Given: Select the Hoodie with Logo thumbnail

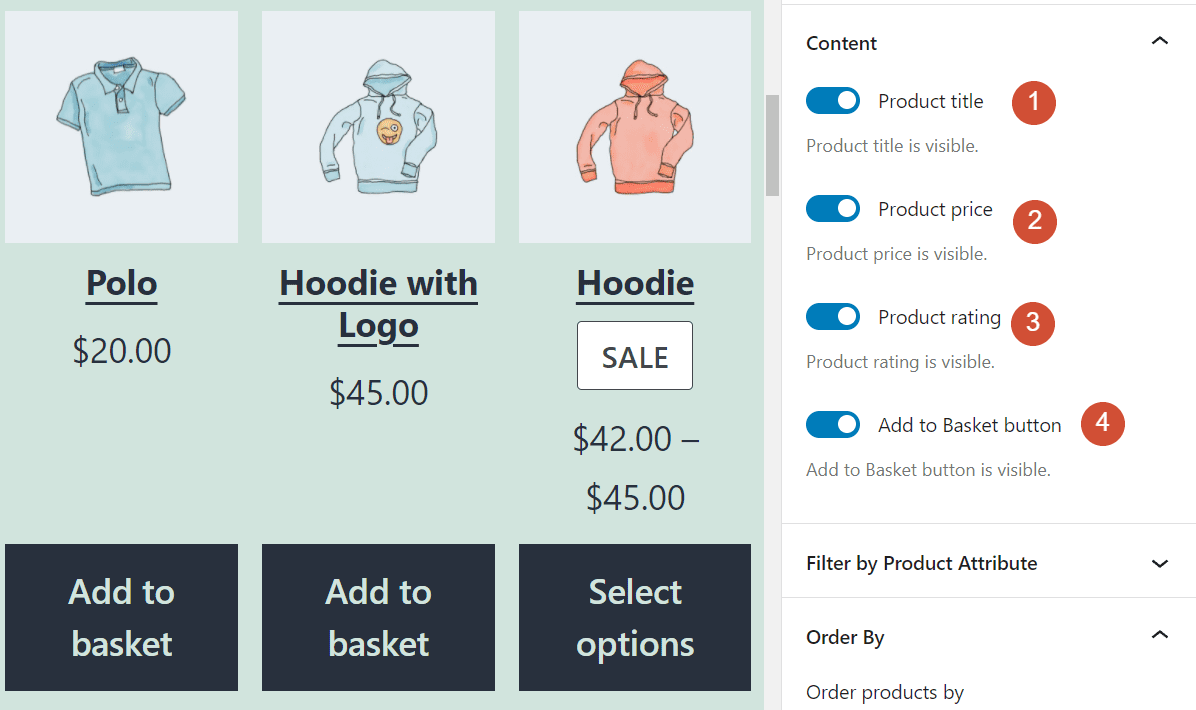Looking at the screenshot, I should pyautogui.click(x=378, y=126).
